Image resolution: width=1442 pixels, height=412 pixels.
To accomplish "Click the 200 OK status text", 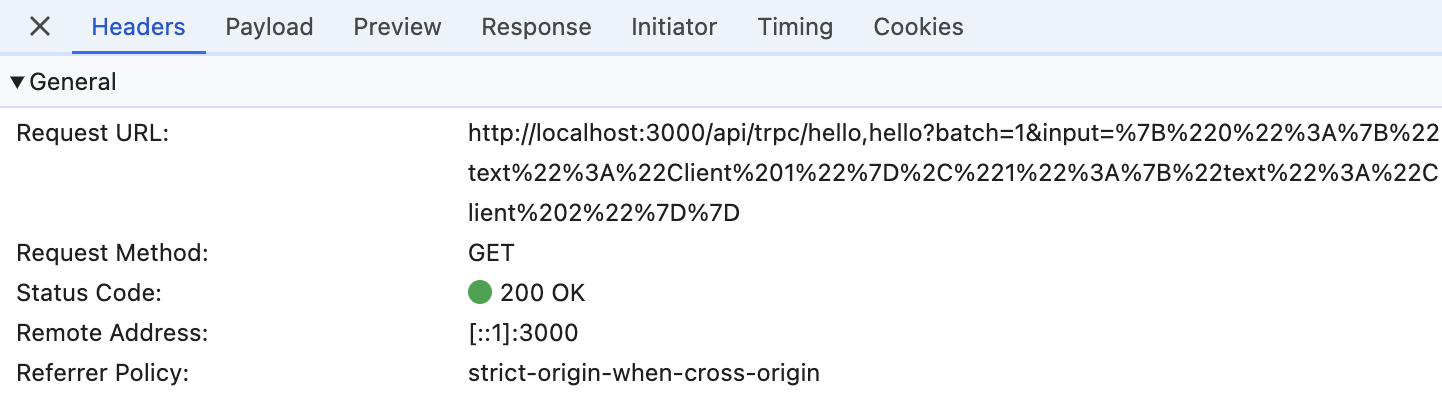I will [x=542, y=293].
